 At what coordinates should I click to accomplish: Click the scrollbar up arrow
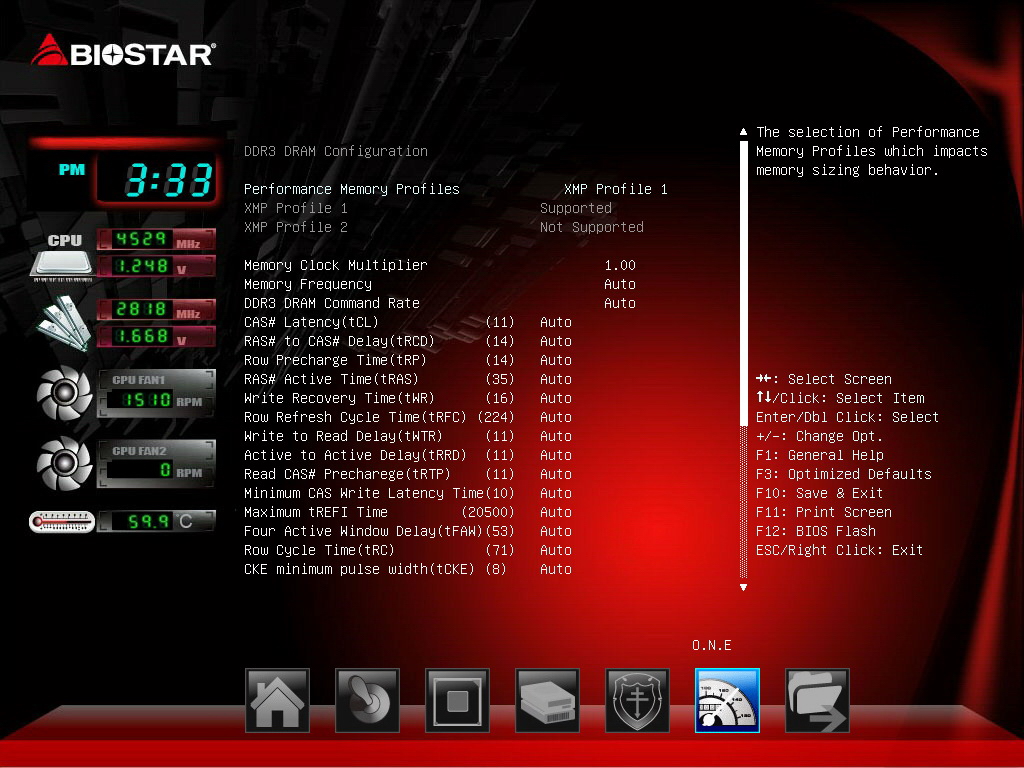(x=743, y=131)
